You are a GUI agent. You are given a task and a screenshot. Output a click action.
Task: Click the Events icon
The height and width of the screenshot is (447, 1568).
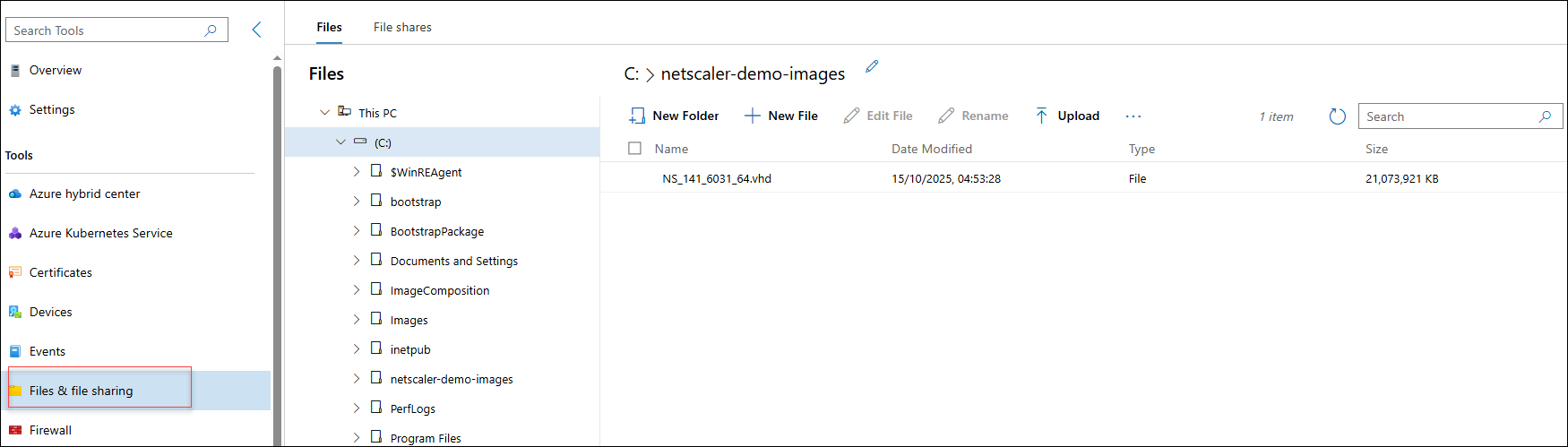pos(15,351)
